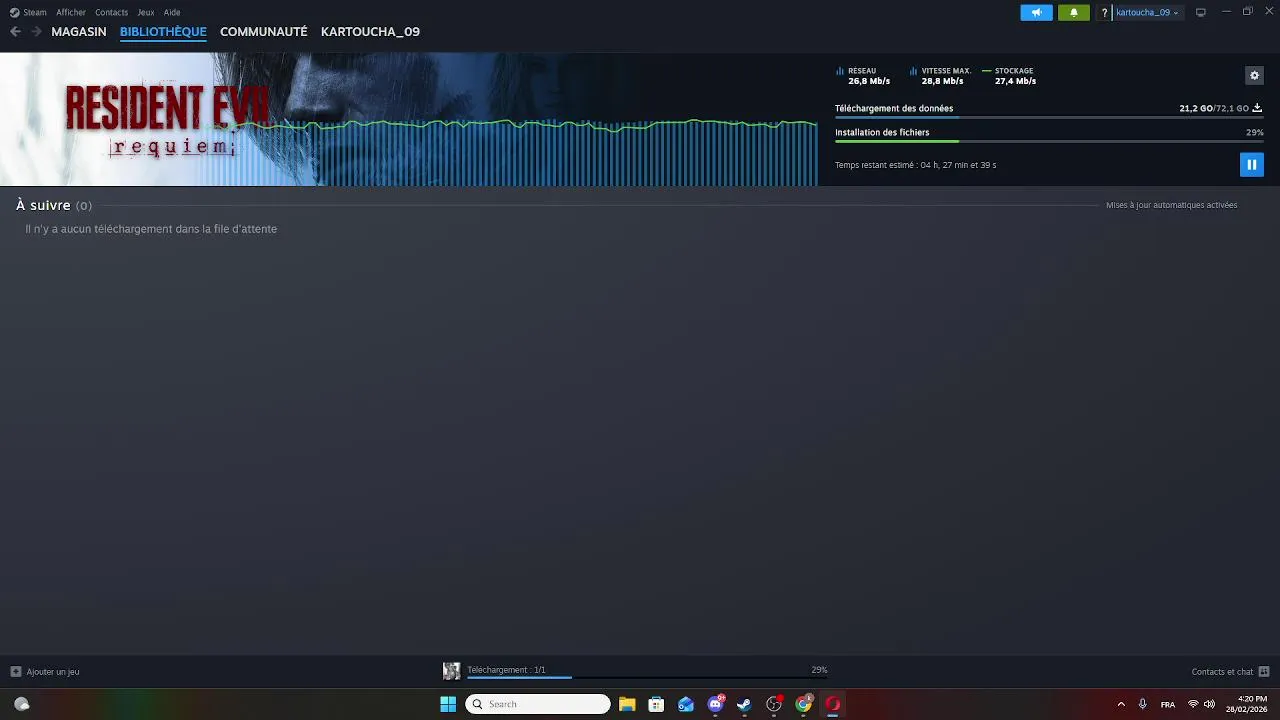
Task: Open Outlook from the taskbar
Action: [686, 704]
